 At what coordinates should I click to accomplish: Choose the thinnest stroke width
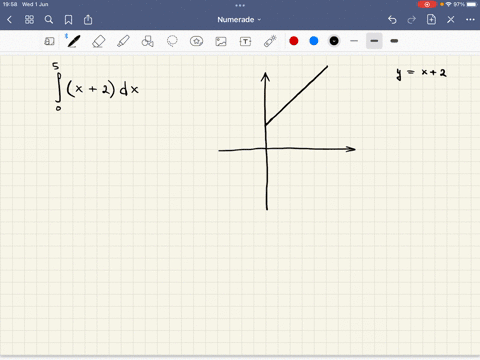point(354,41)
